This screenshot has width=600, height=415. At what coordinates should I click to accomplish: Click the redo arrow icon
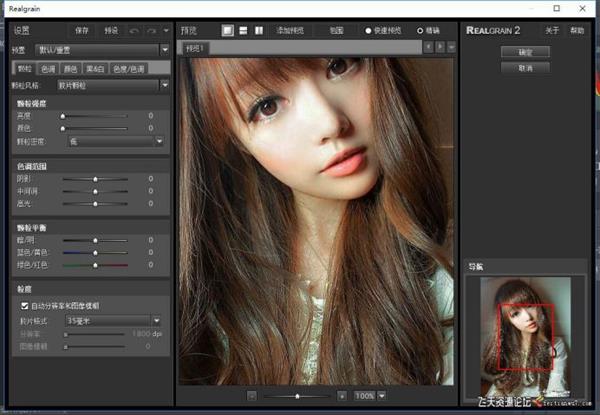click(x=152, y=31)
